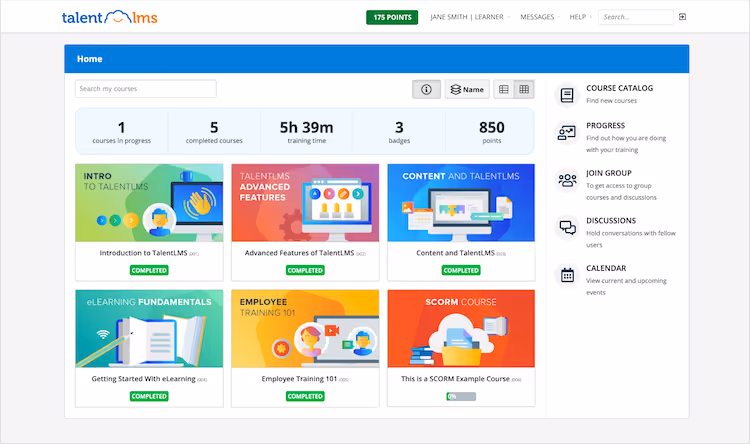Open JOIN GROUP link

click(609, 173)
